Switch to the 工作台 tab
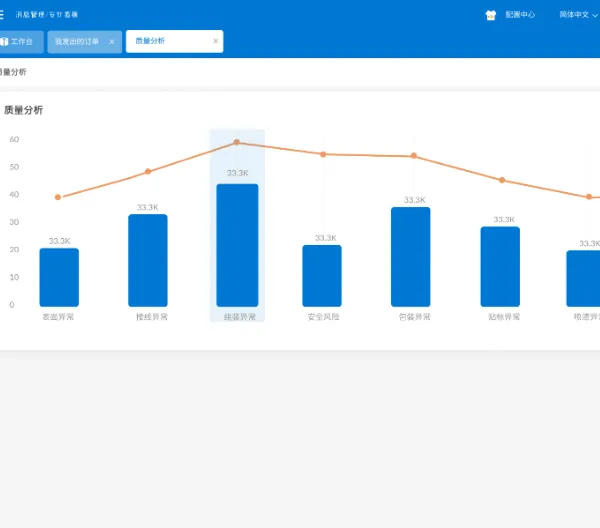Viewport: 600px width, 528px height. coord(21,42)
